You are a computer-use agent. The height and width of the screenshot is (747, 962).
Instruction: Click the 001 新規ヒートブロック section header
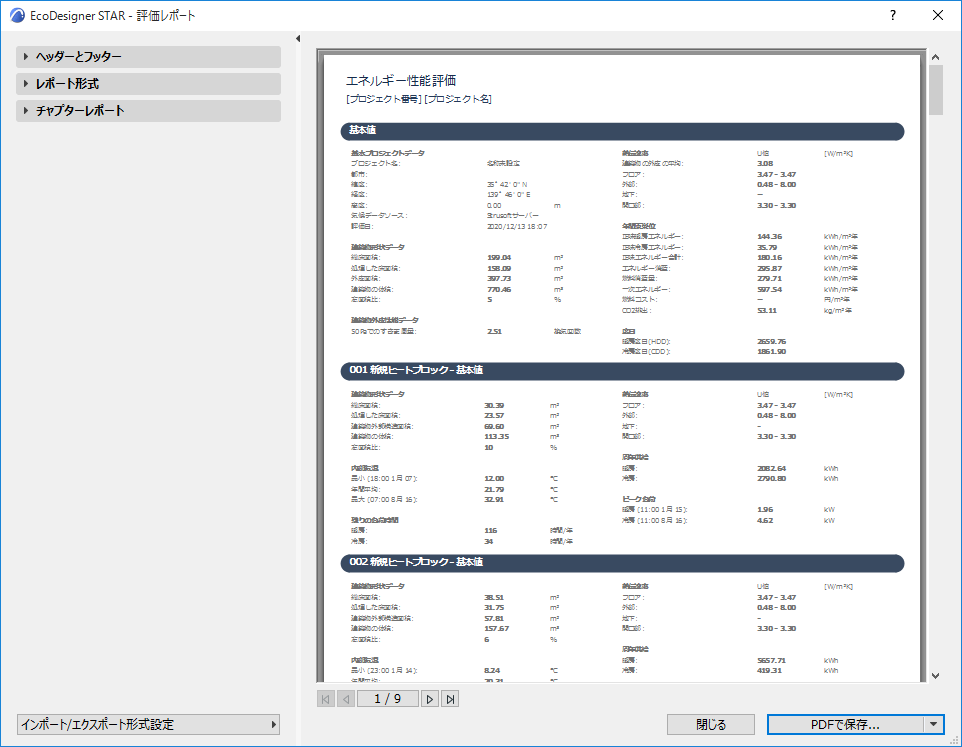622,370
